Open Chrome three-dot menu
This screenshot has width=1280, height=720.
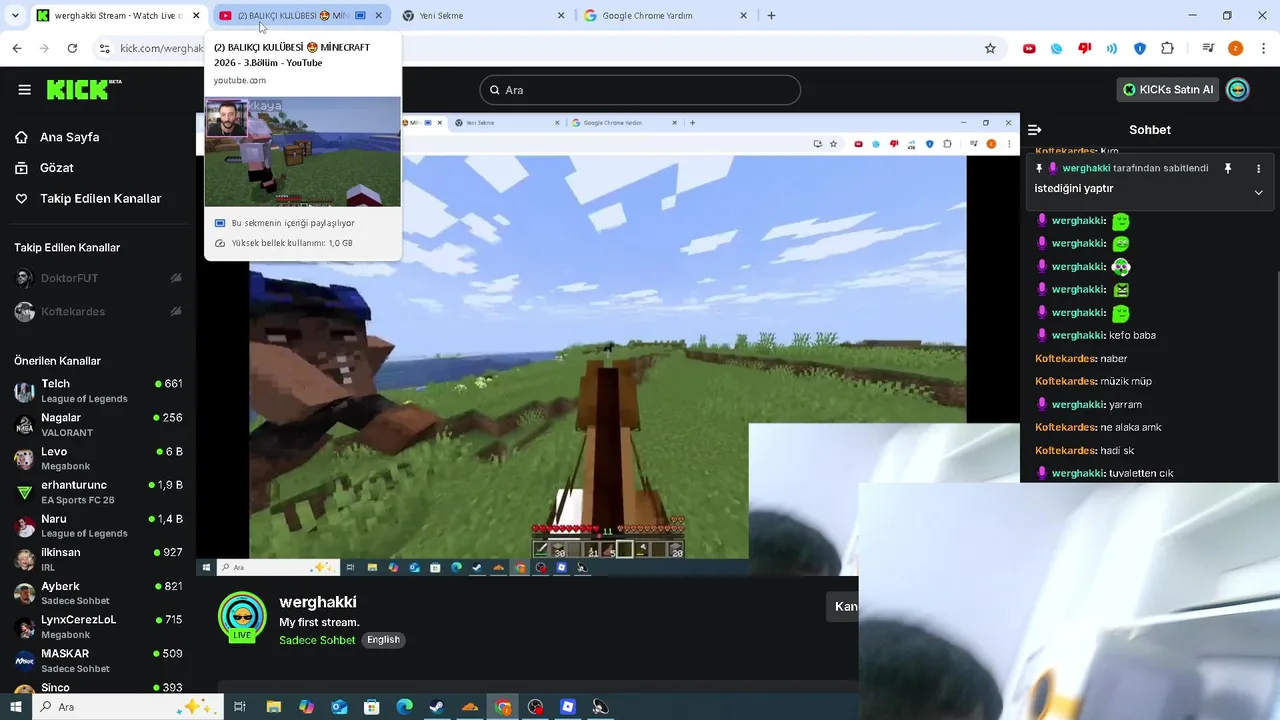1263,48
